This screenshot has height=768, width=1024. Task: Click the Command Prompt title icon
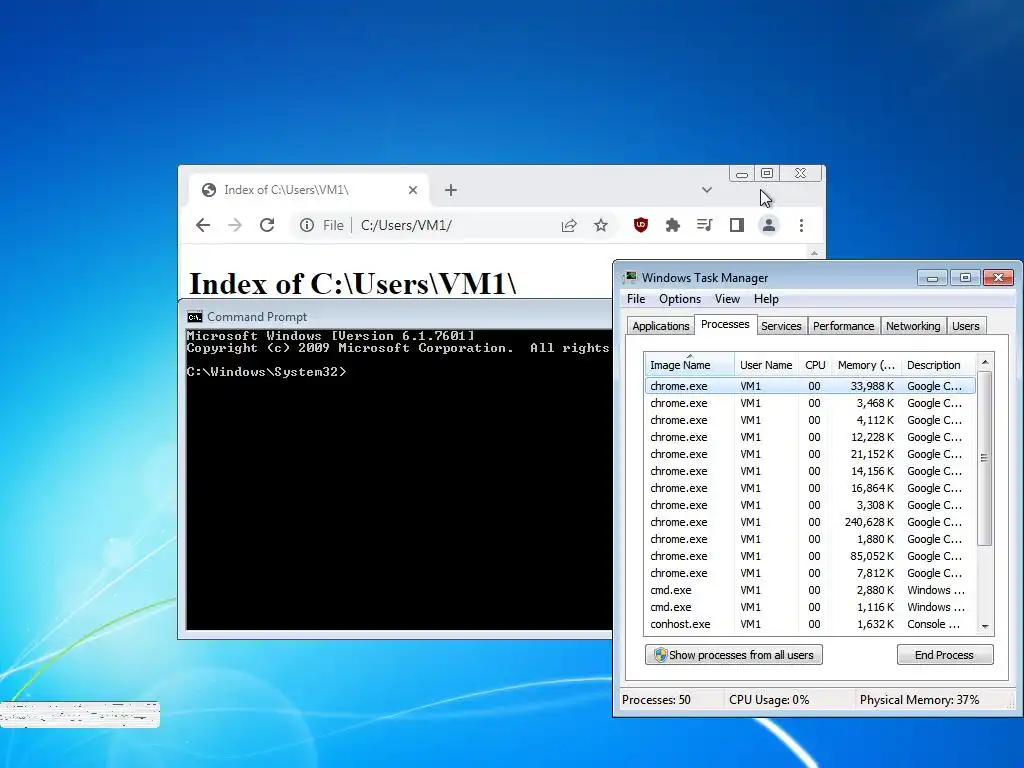coord(195,317)
